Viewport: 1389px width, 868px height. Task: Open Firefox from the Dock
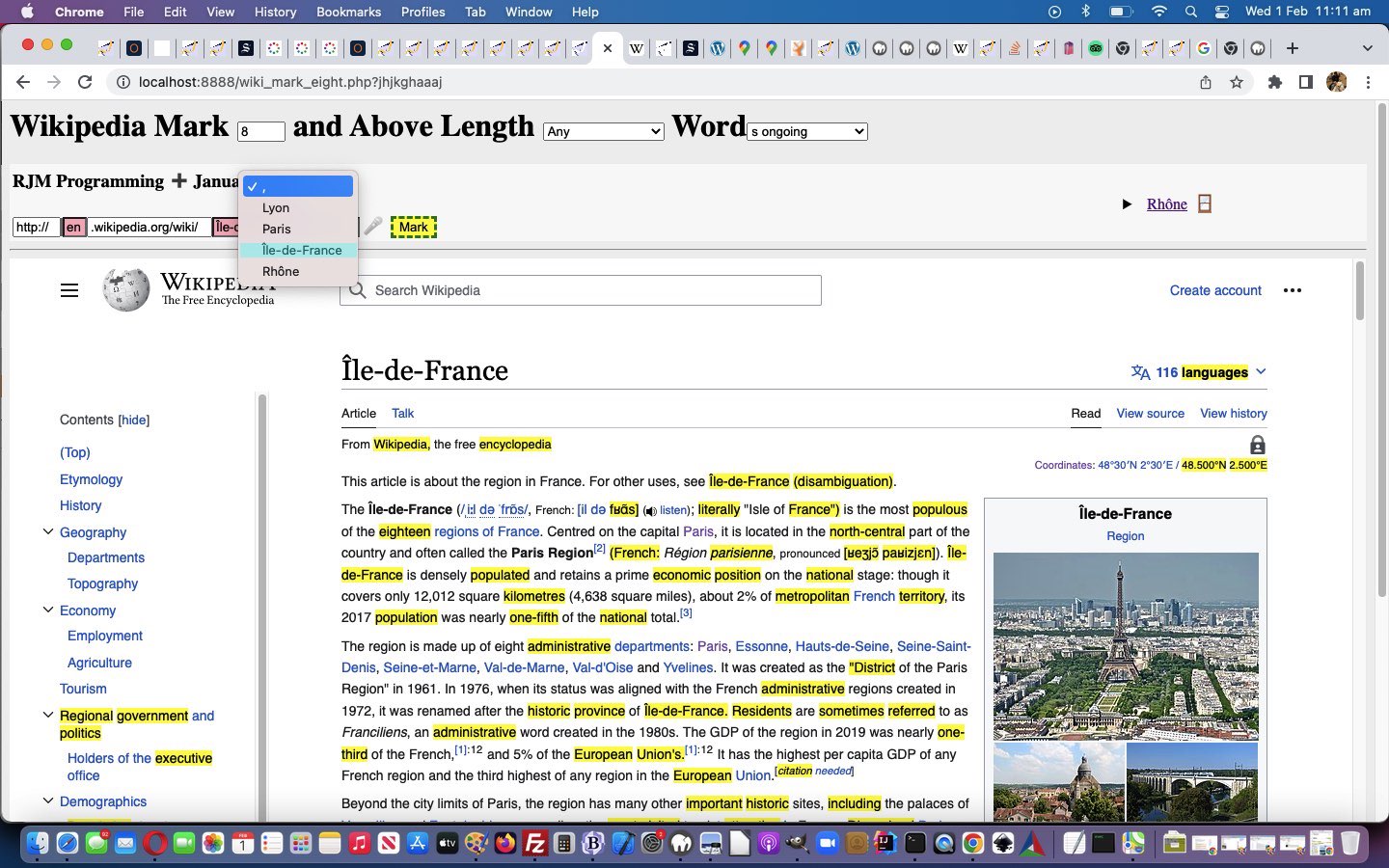(x=505, y=844)
